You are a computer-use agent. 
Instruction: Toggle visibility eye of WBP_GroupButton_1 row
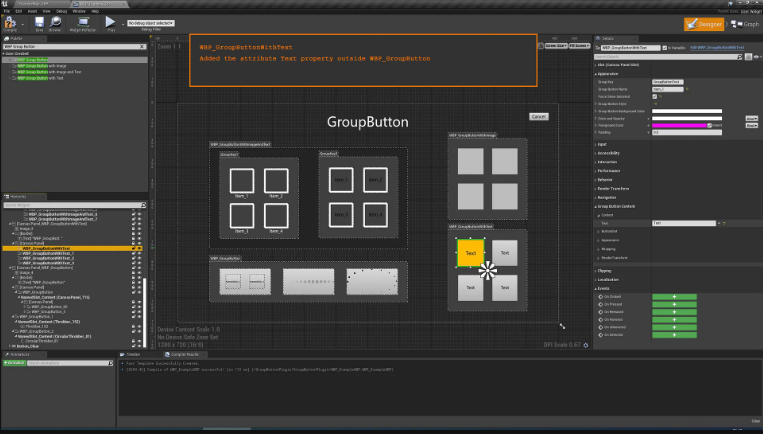pyautogui.click(x=139, y=316)
